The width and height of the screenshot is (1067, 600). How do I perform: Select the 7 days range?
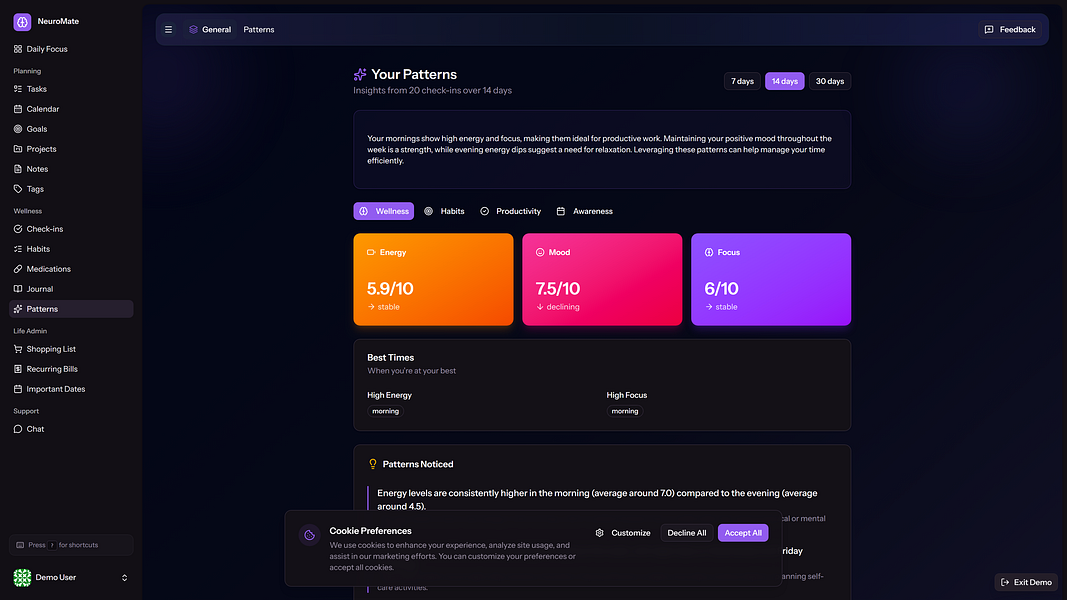coord(742,81)
